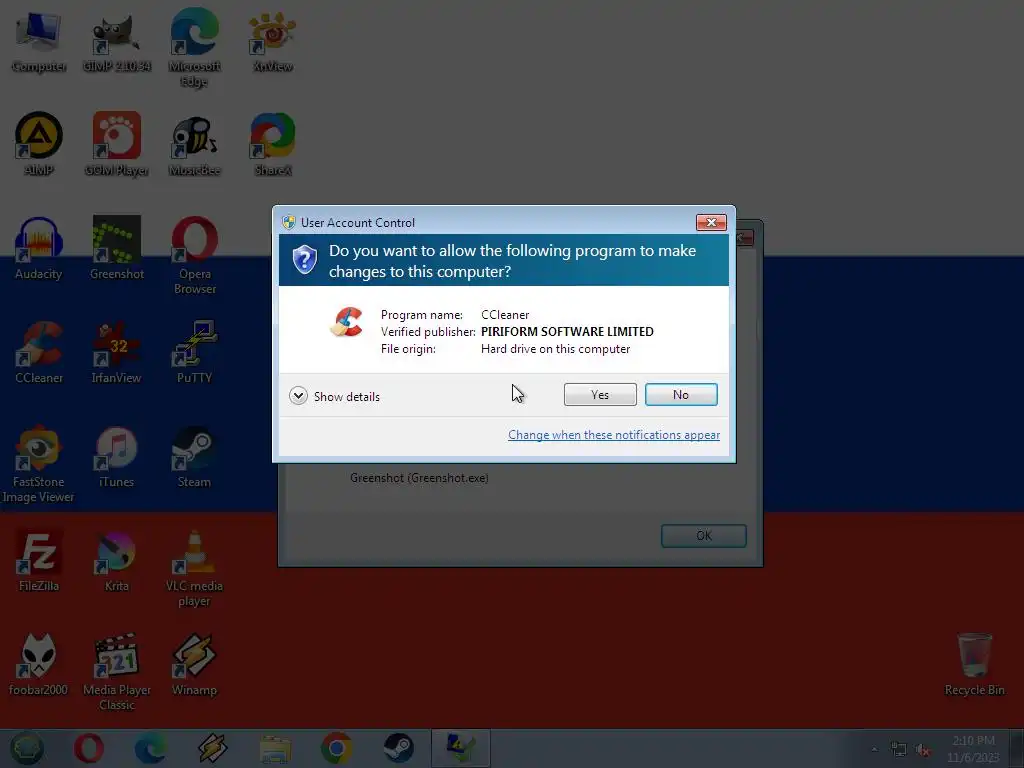
Task: Click the CCleaner program icon in UAC dialog
Action: pos(347,322)
